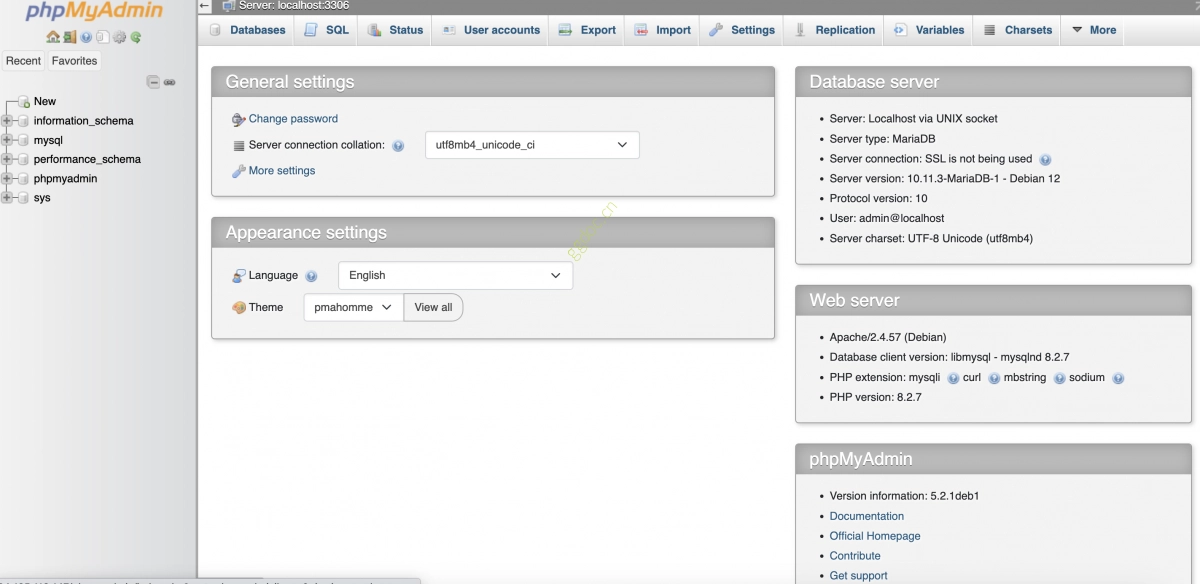Open the Replication tab
The width and height of the screenshot is (1200, 584).
(834, 30)
